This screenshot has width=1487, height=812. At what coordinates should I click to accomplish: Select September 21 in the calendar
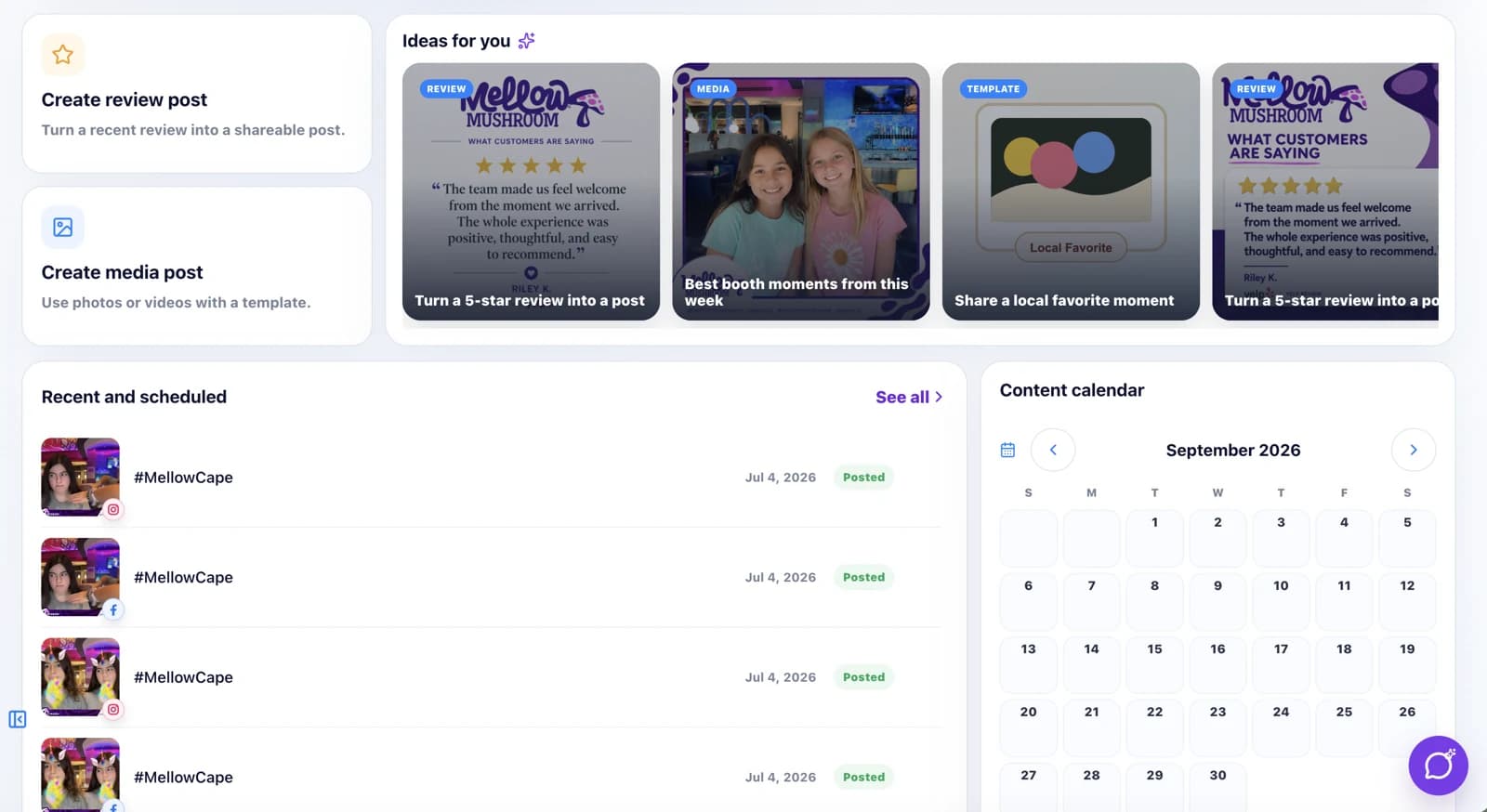tap(1091, 727)
